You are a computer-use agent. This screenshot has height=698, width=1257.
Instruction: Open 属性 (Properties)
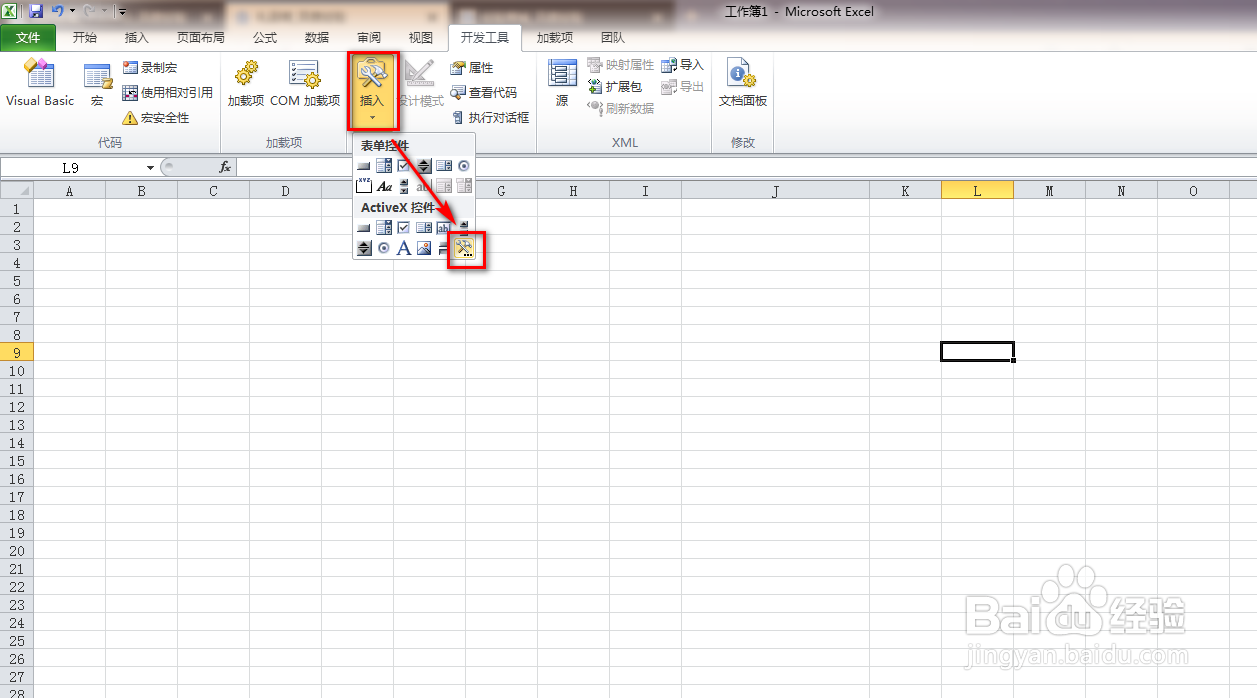pyautogui.click(x=472, y=67)
